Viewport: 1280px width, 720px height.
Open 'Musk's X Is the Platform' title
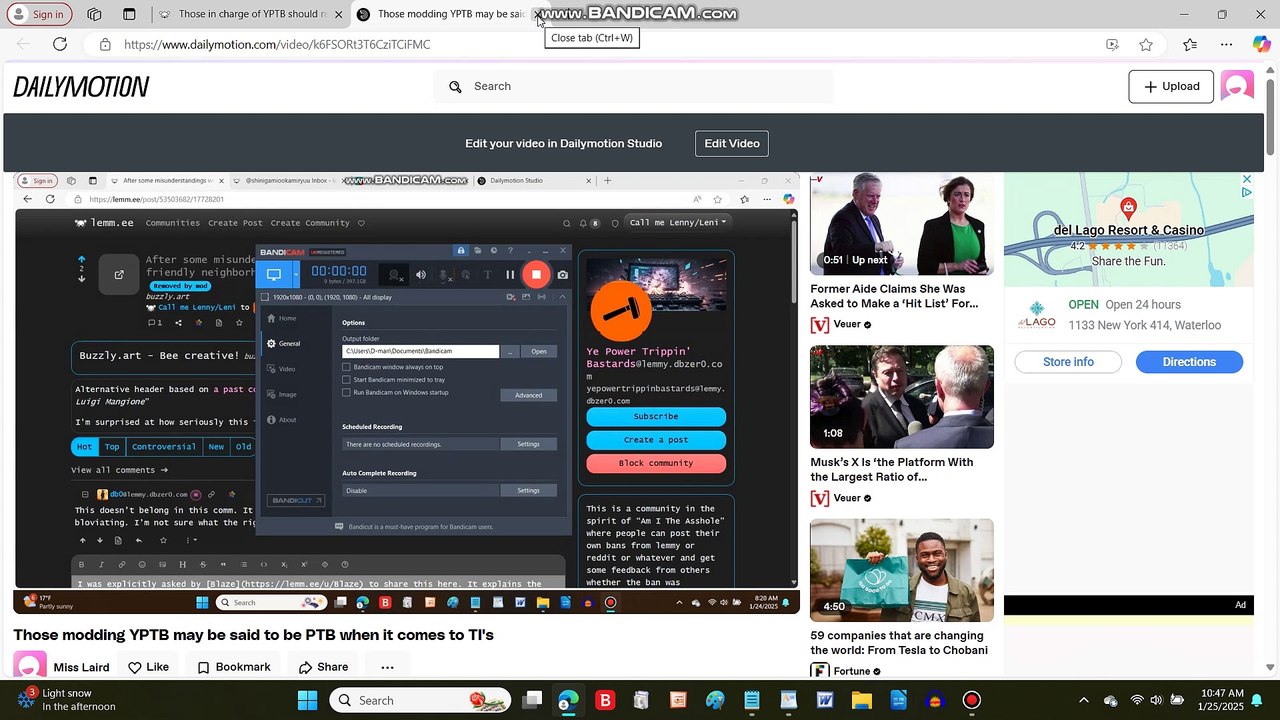click(892, 470)
